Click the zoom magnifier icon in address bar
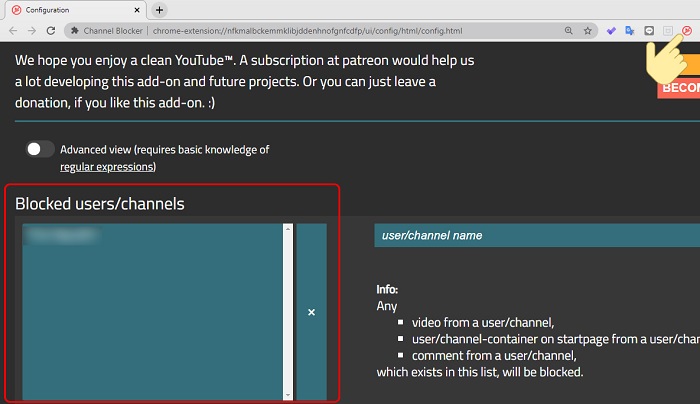This screenshot has width=700, height=404. [567, 31]
